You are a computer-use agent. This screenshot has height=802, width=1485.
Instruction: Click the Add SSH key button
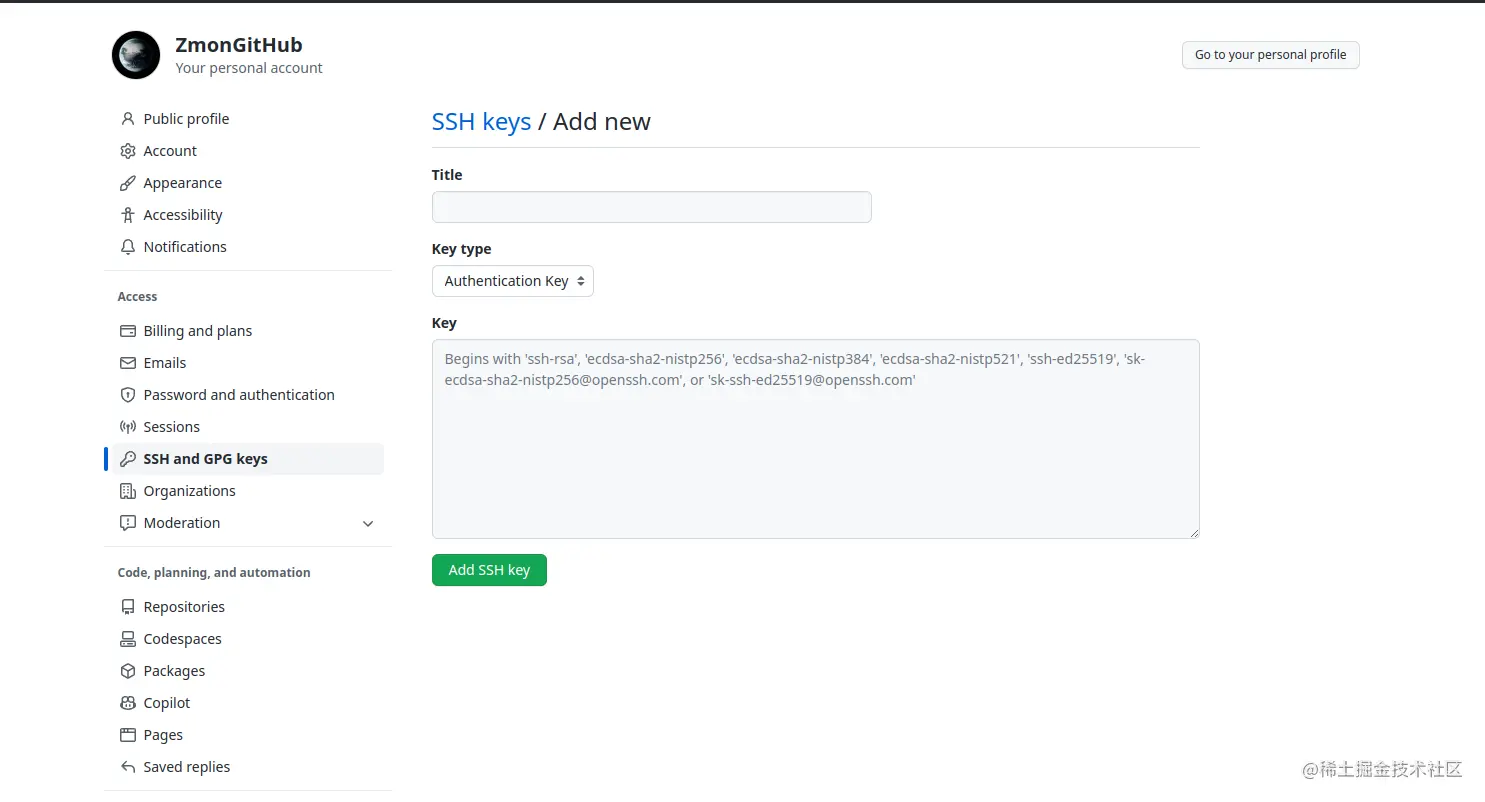click(489, 570)
